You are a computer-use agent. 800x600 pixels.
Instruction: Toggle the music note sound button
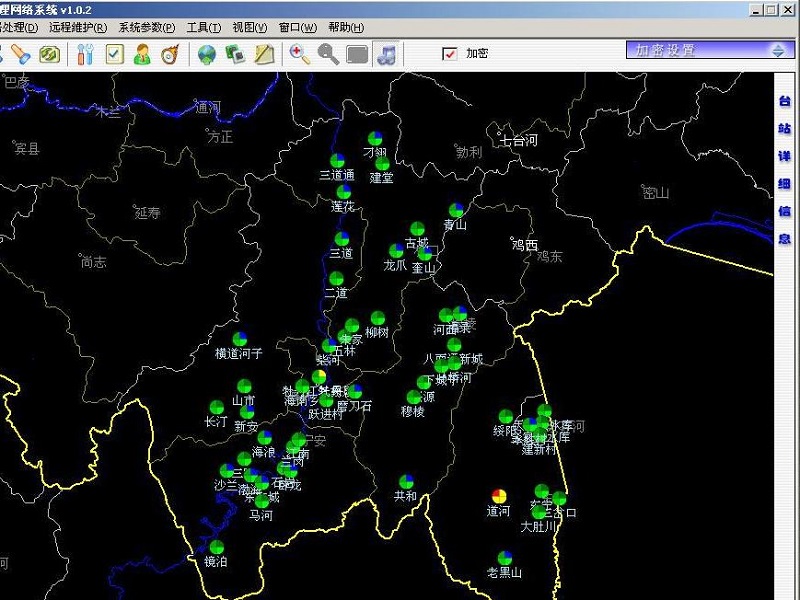point(385,54)
